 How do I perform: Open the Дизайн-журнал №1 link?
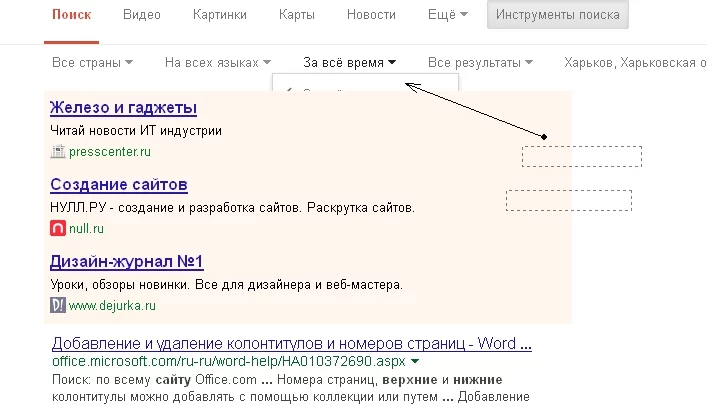(127, 262)
